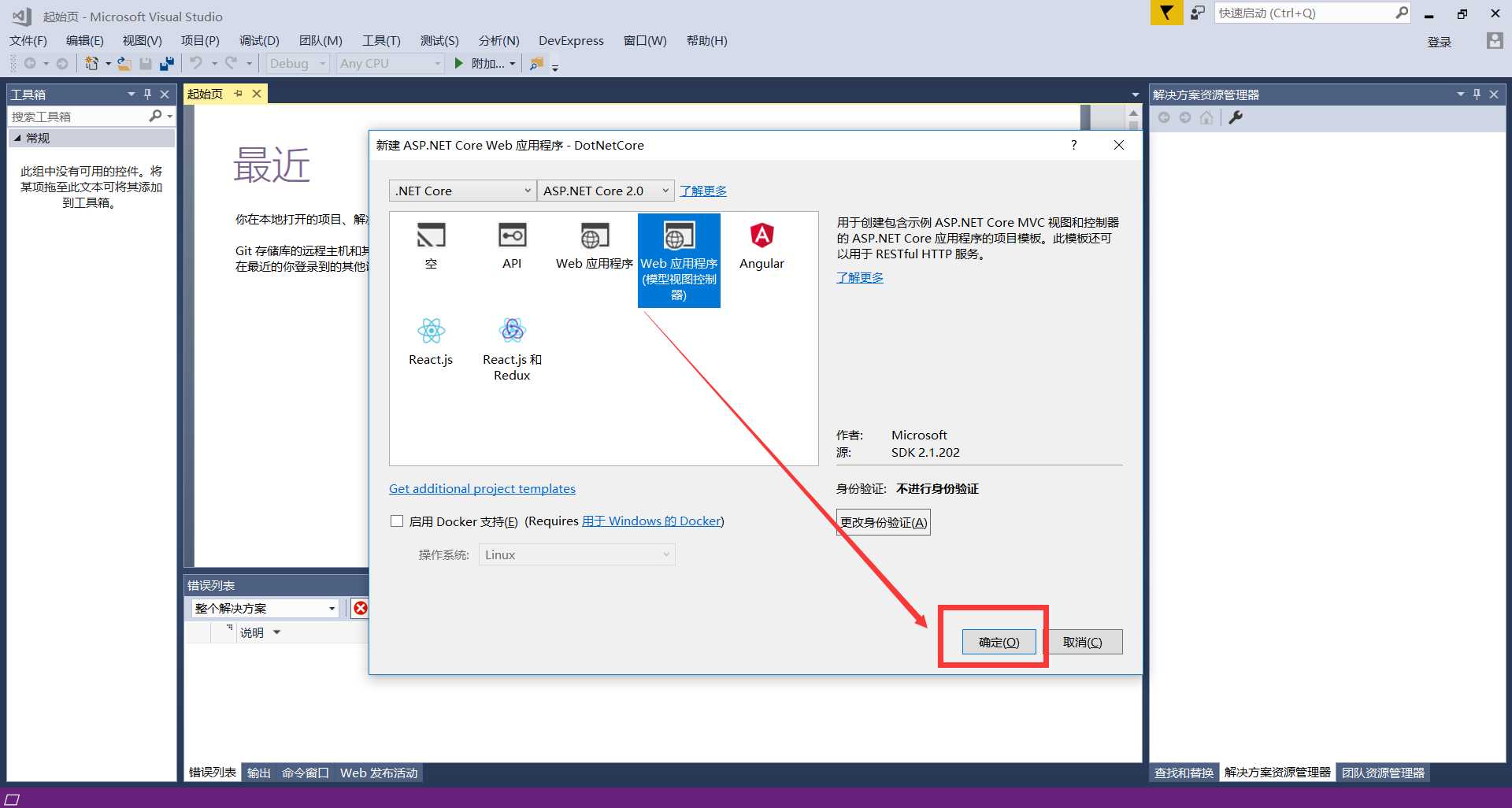Pin the 工具箱 panel

(147, 94)
